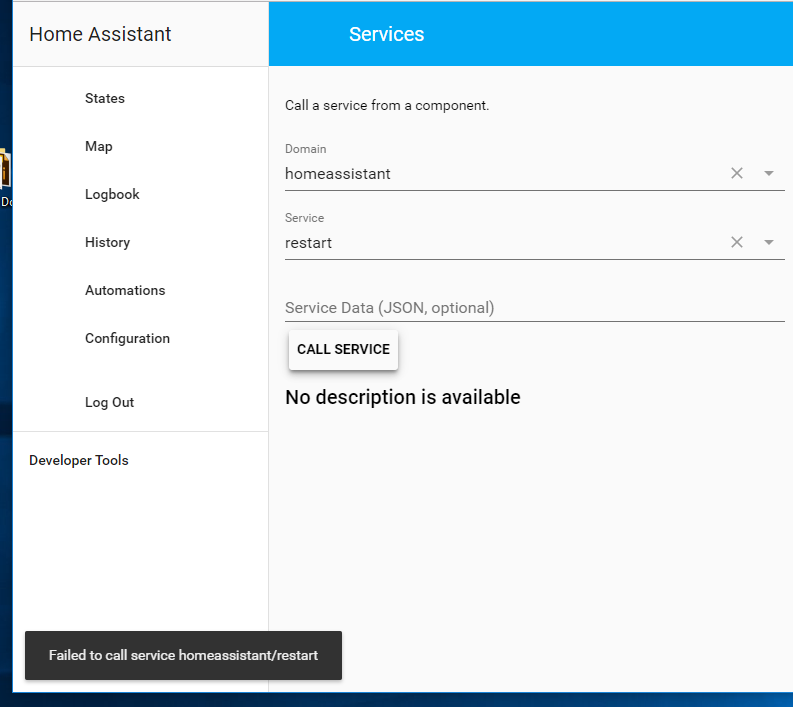Click the Developer Tools heading

[x=79, y=460]
